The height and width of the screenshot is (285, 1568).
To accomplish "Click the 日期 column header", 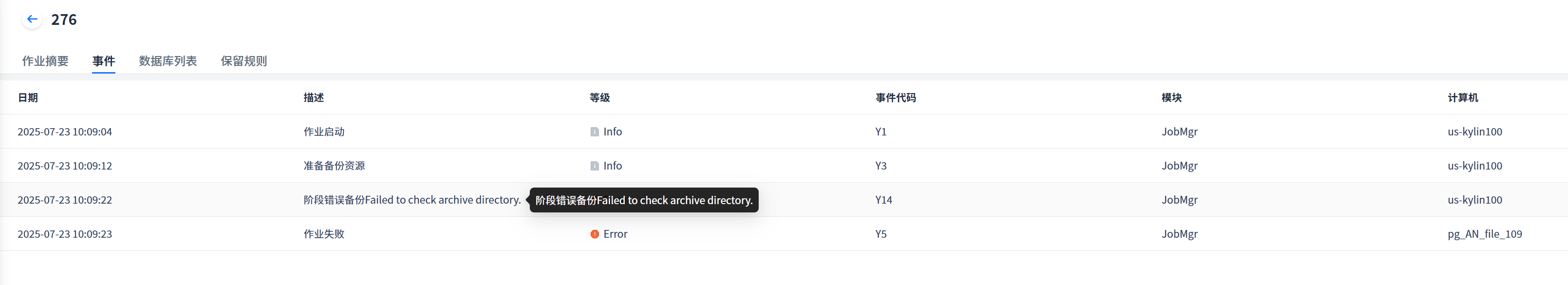I will pos(28,97).
